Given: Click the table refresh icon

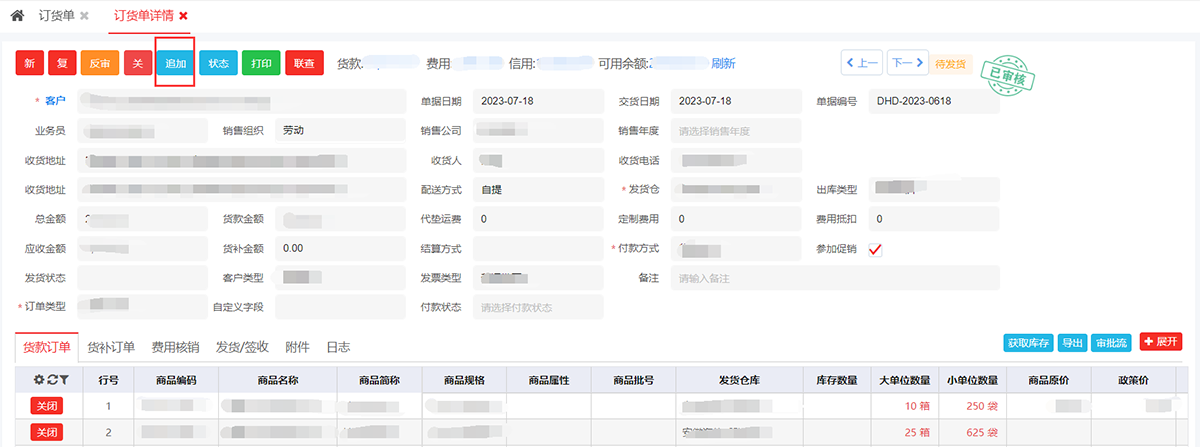Looking at the screenshot, I should tap(51, 380).
